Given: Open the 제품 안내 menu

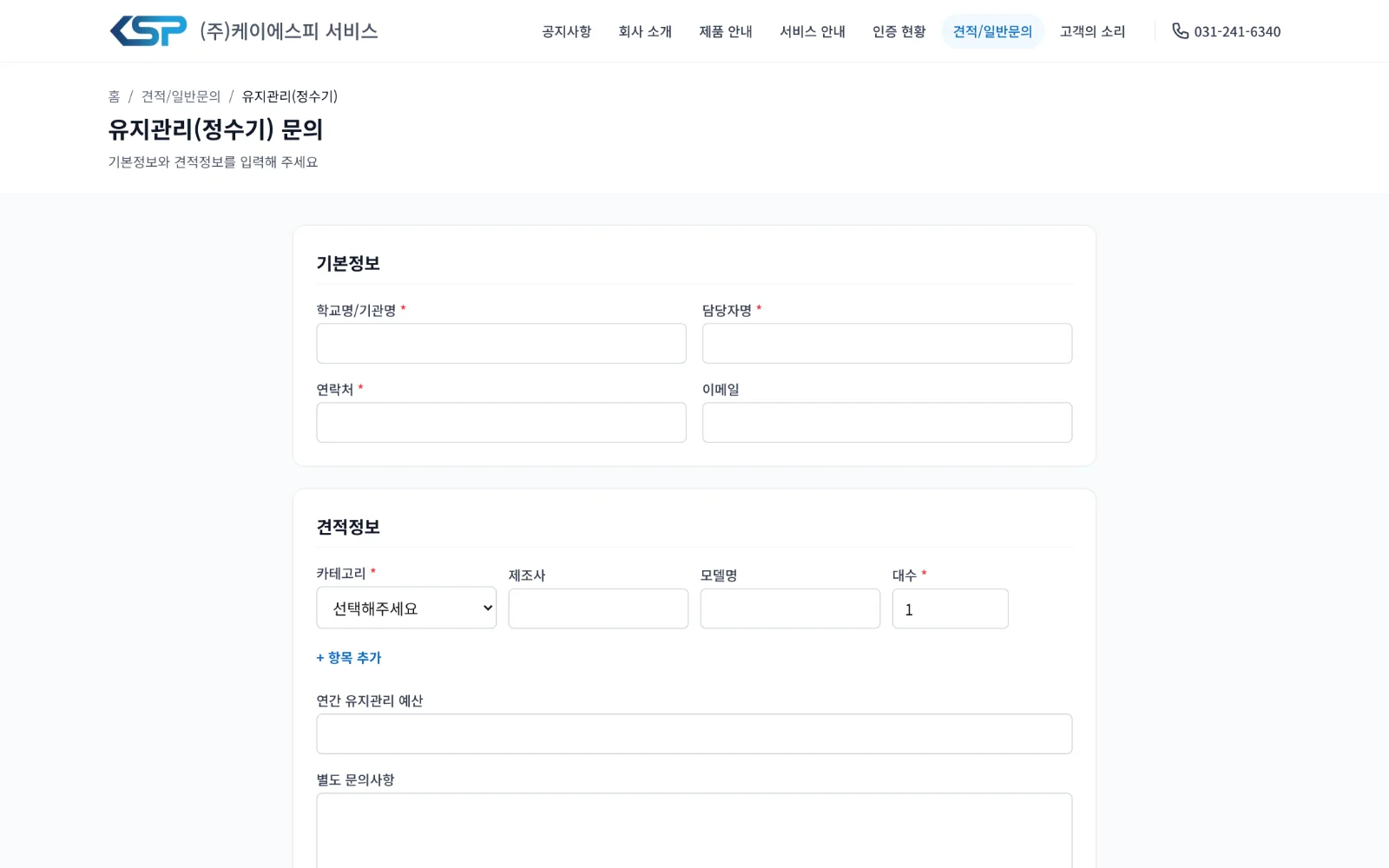Looking at the screenshot, I should coord(726,31).
